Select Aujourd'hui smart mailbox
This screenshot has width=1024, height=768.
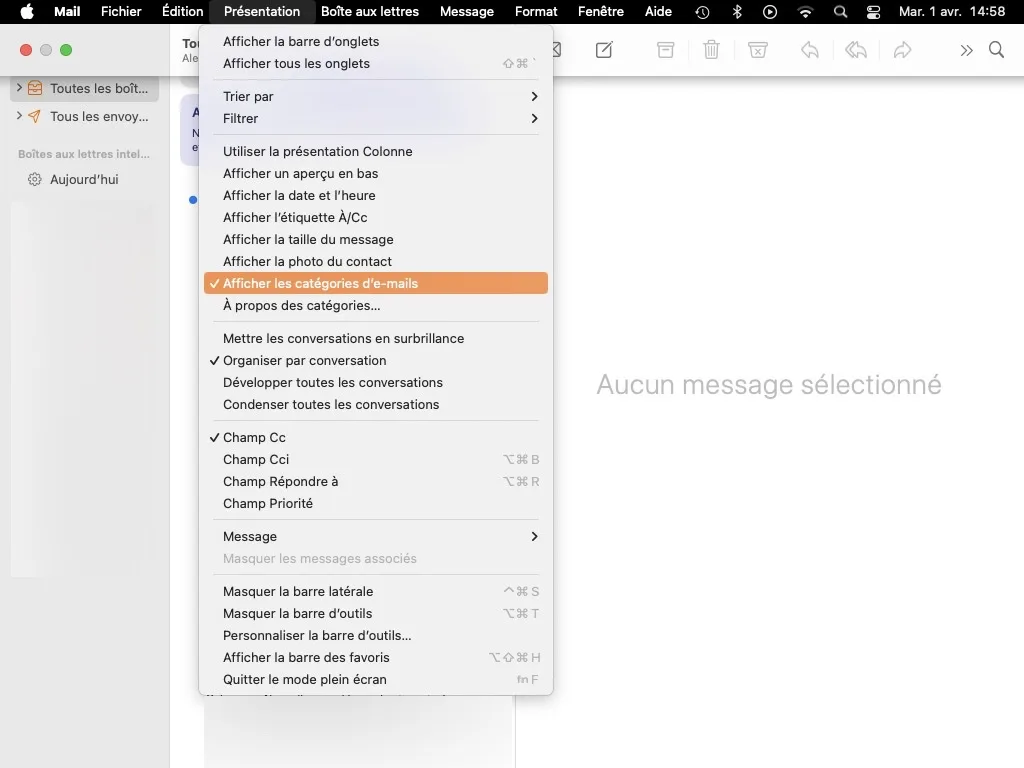(x=84, y=179)
